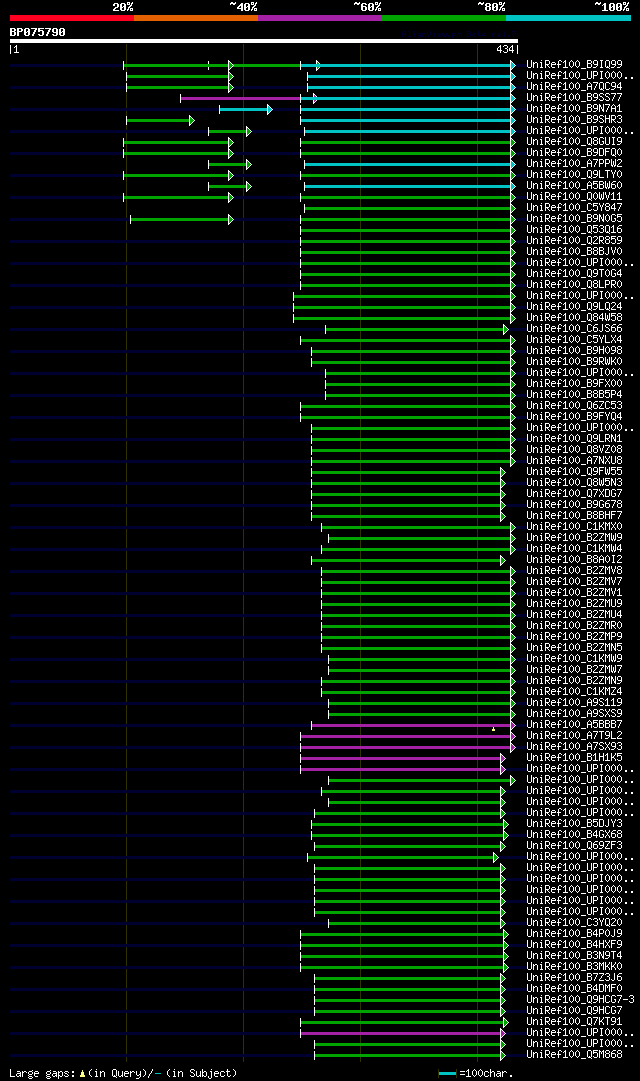Screen dimensions: 640x1081
Task: Open hit UniRef100_A7QC94
Action: pos(574,87)
